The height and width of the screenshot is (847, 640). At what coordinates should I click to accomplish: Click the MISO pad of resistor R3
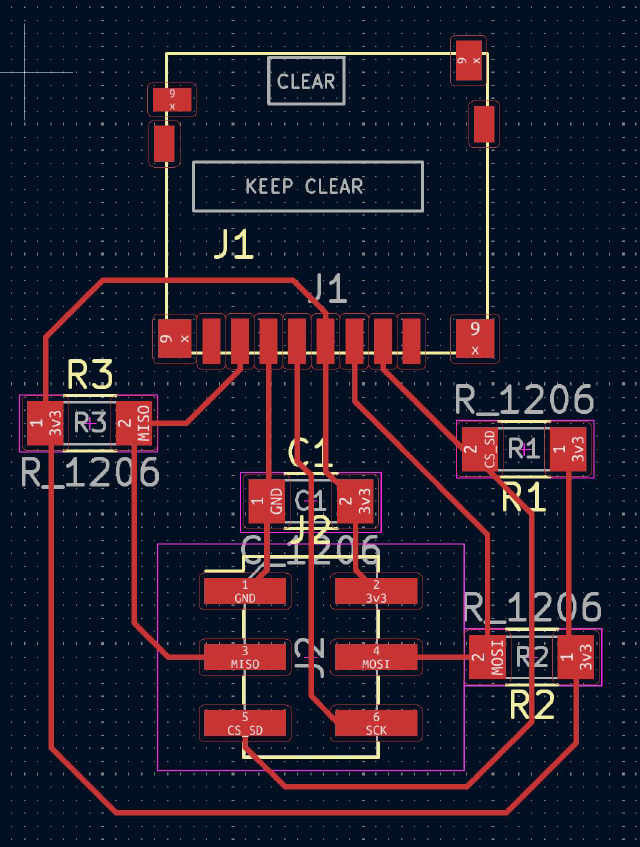pos(134,424)
